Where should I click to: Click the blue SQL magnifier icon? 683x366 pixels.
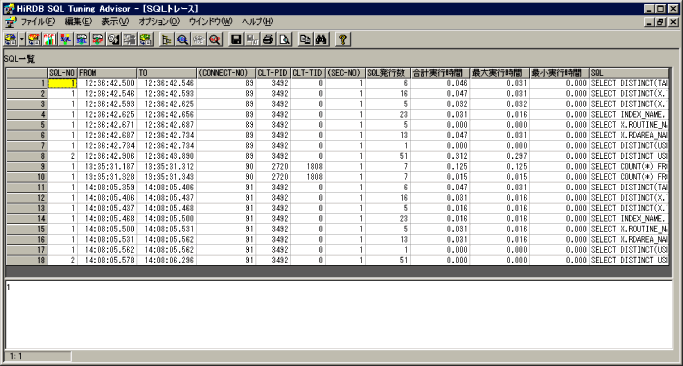coord(183,40)
